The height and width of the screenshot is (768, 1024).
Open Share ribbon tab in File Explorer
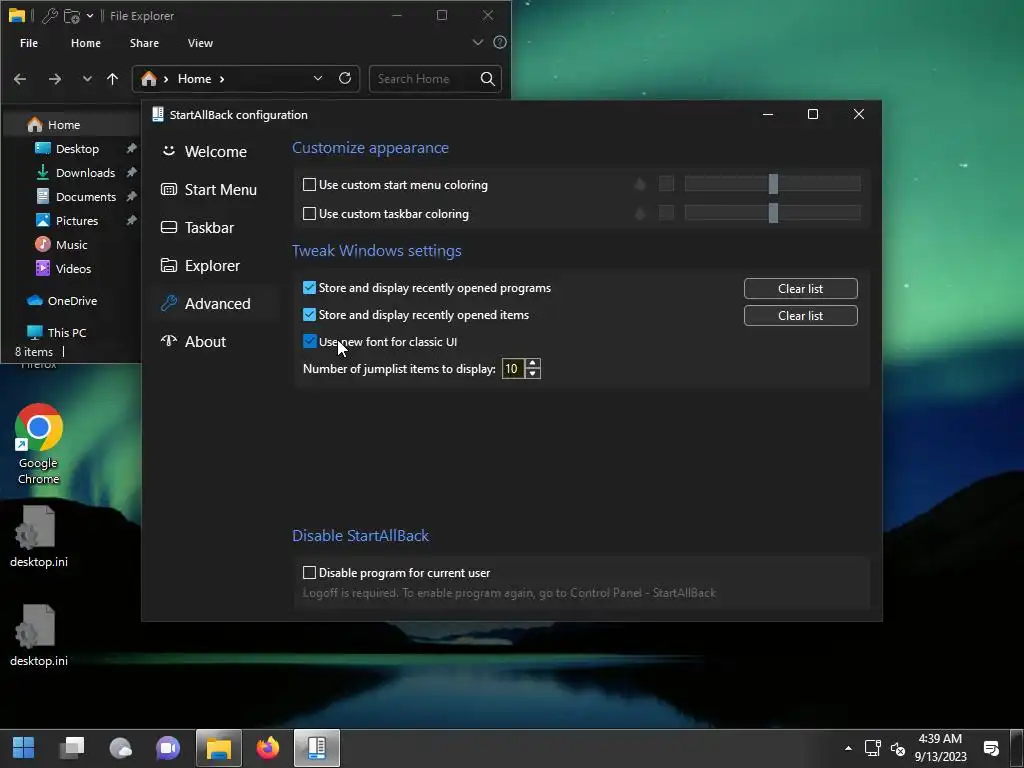(x=144, y=43)
